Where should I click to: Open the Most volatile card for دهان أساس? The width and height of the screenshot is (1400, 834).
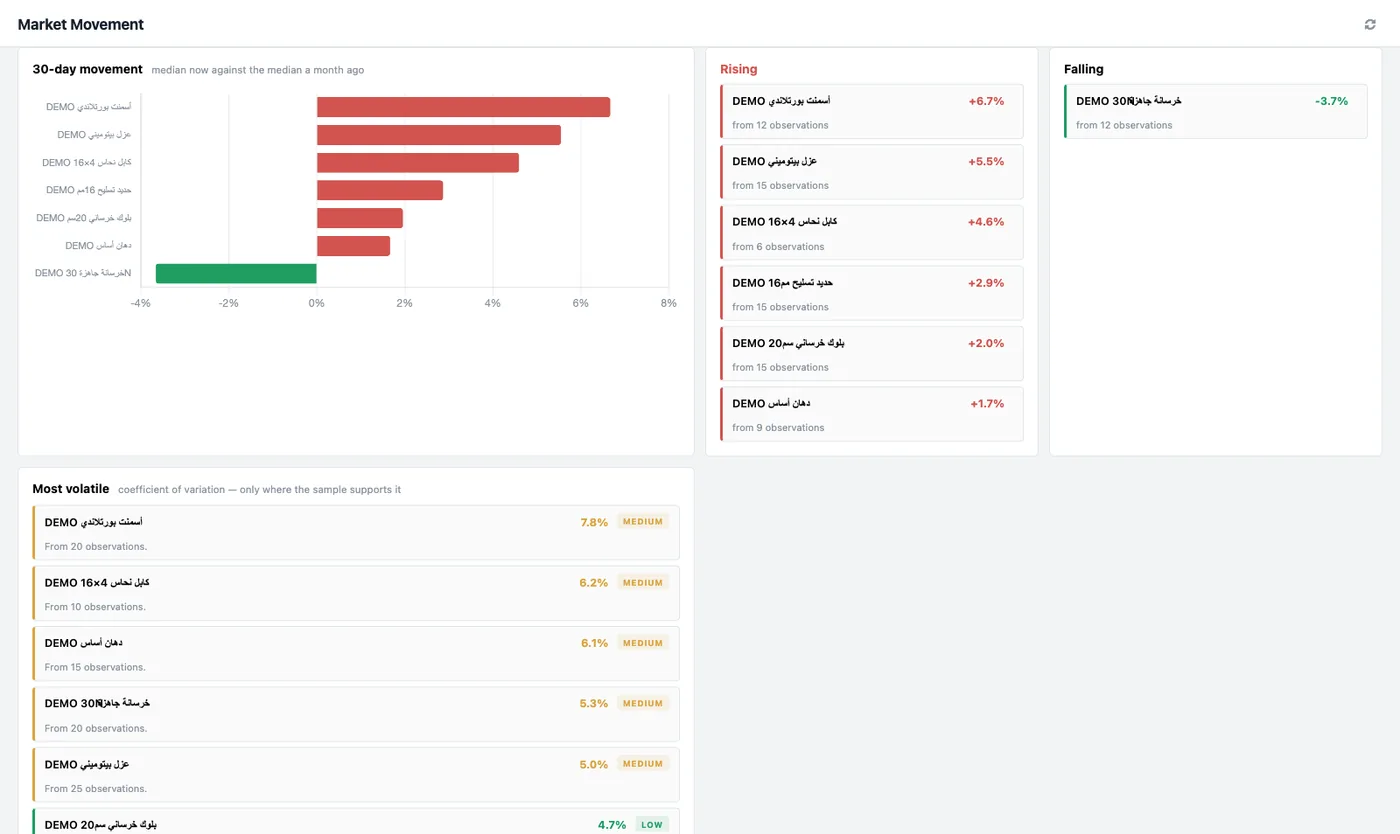(x=356, y=654)
